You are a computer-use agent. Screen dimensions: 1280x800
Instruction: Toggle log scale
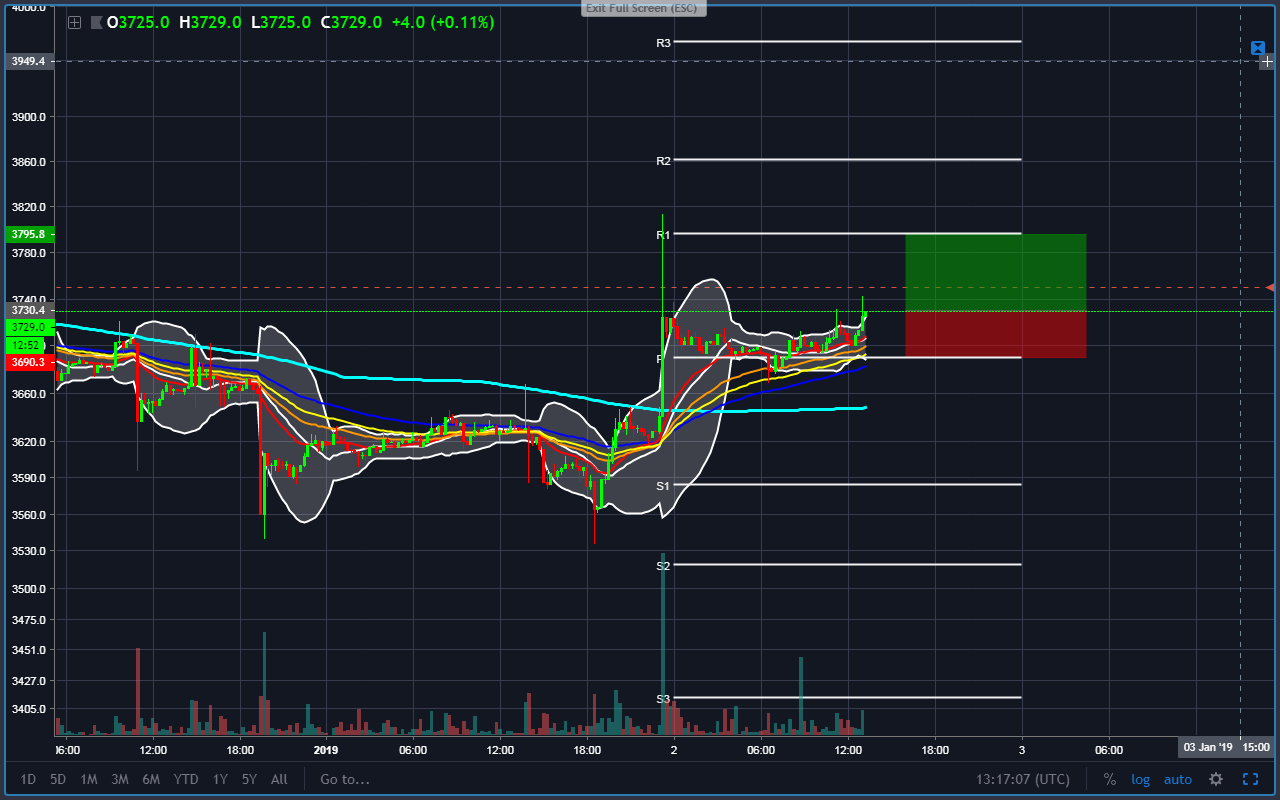coord(1141,779)
